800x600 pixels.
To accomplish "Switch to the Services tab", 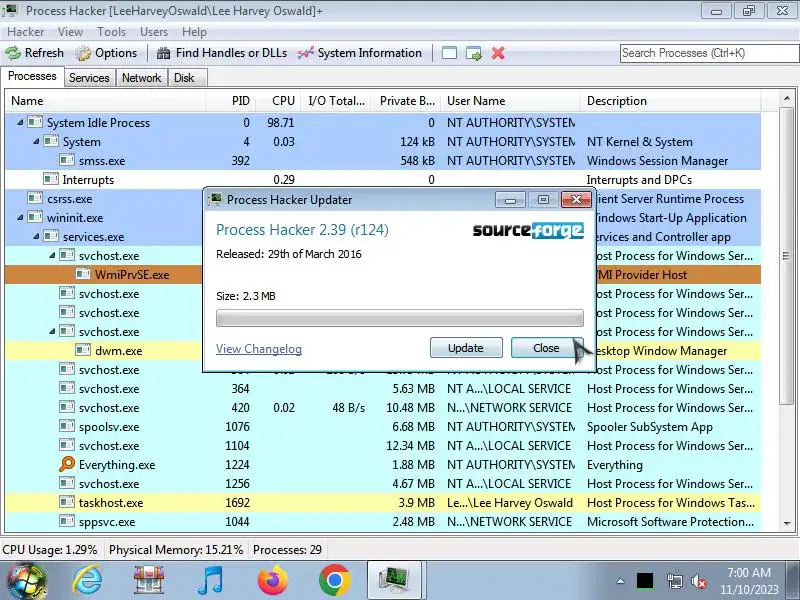I will (x=89, y=78).
